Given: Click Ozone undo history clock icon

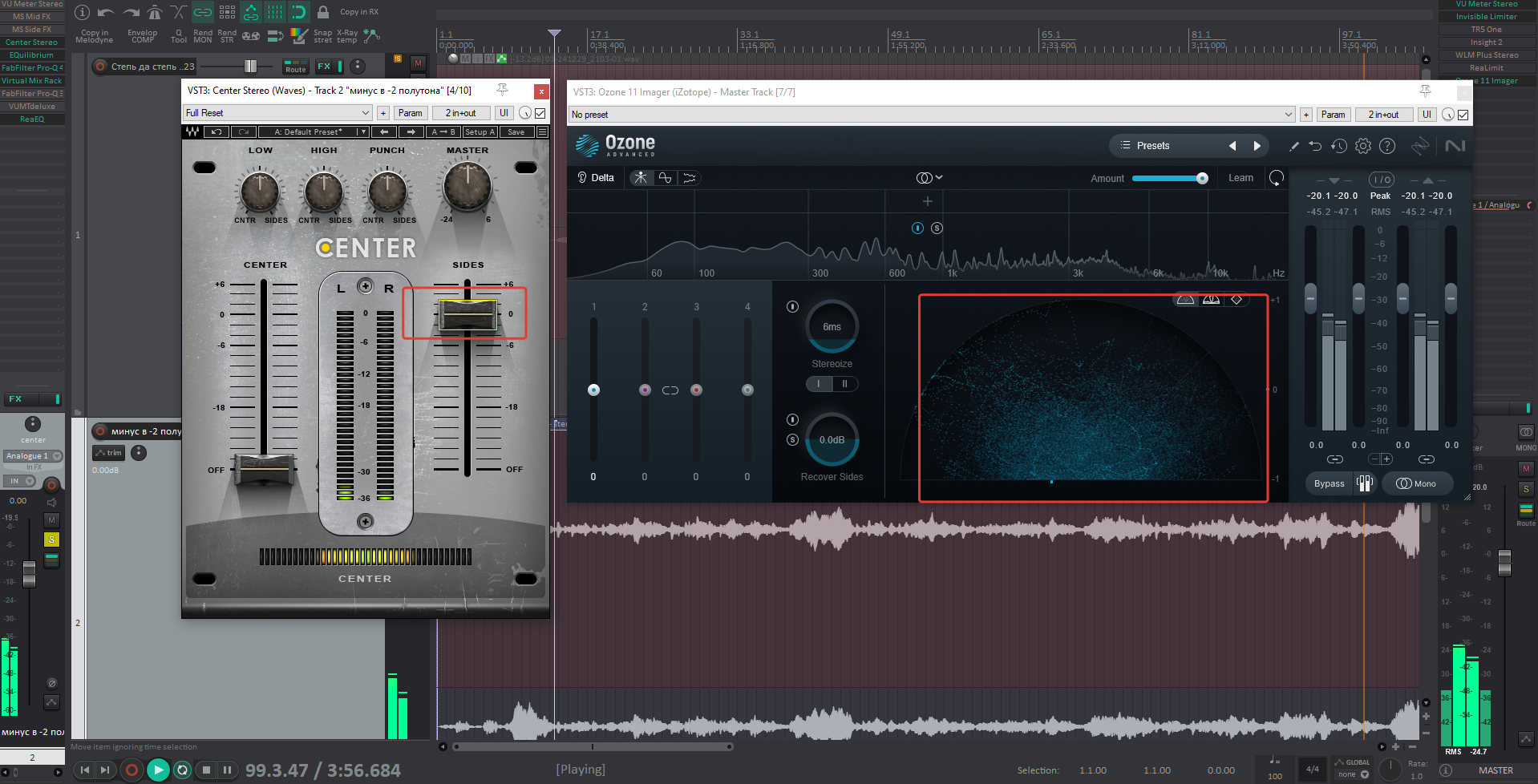Looking at the screenshot, I should [1339, 146].
